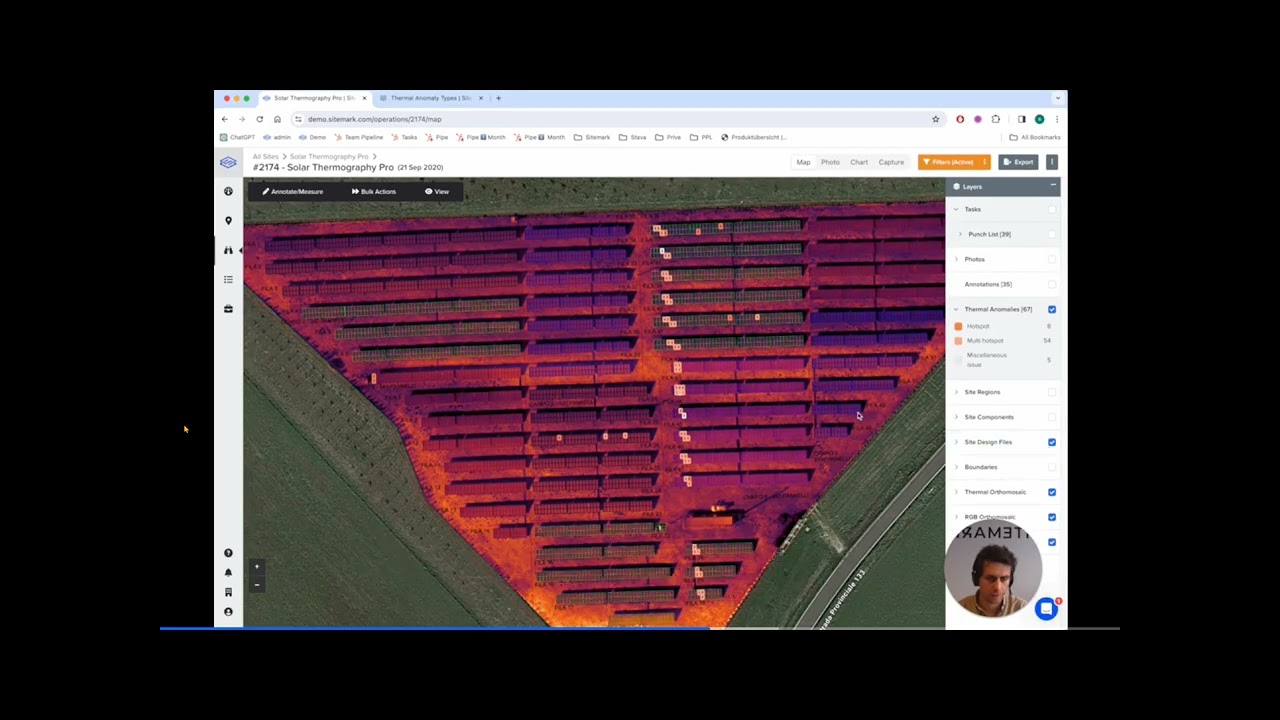Expand the Site Components group
Image resolution: width=1280 pixels, height=720 pixels.
pyautogui.click(x=956, y=417)
